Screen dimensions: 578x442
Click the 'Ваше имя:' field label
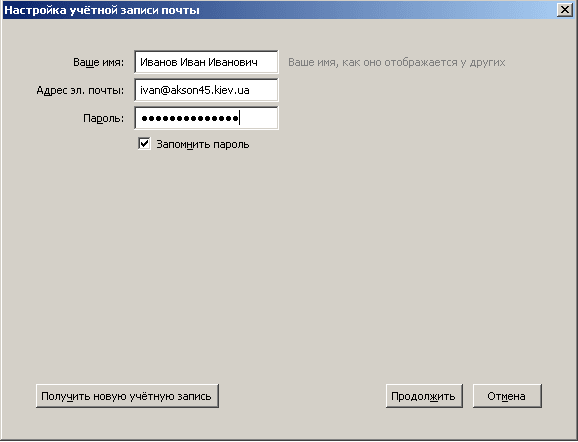[x=98, y=62]
